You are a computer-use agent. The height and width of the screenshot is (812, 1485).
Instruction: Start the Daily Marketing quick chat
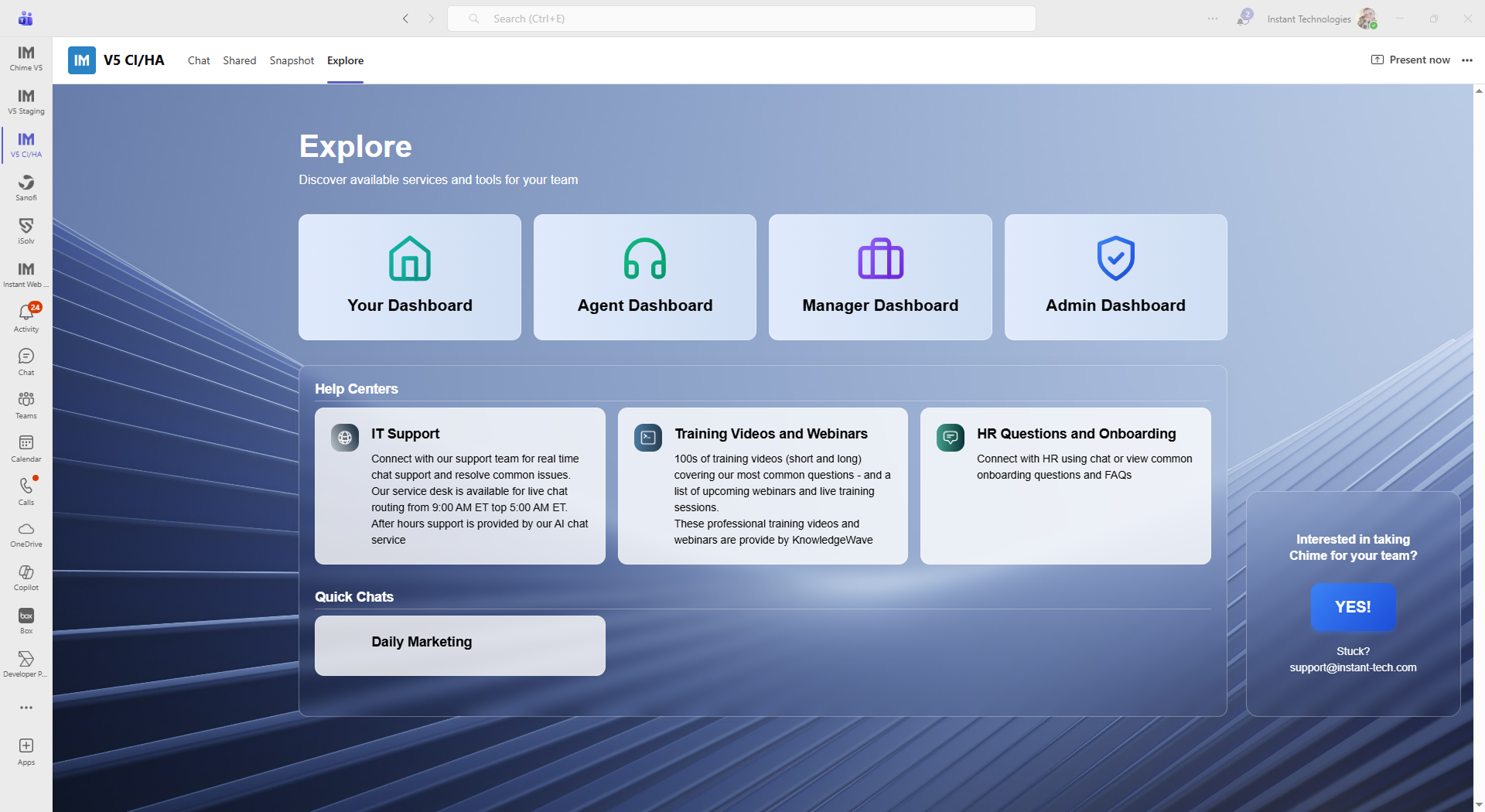pos(459,645)
